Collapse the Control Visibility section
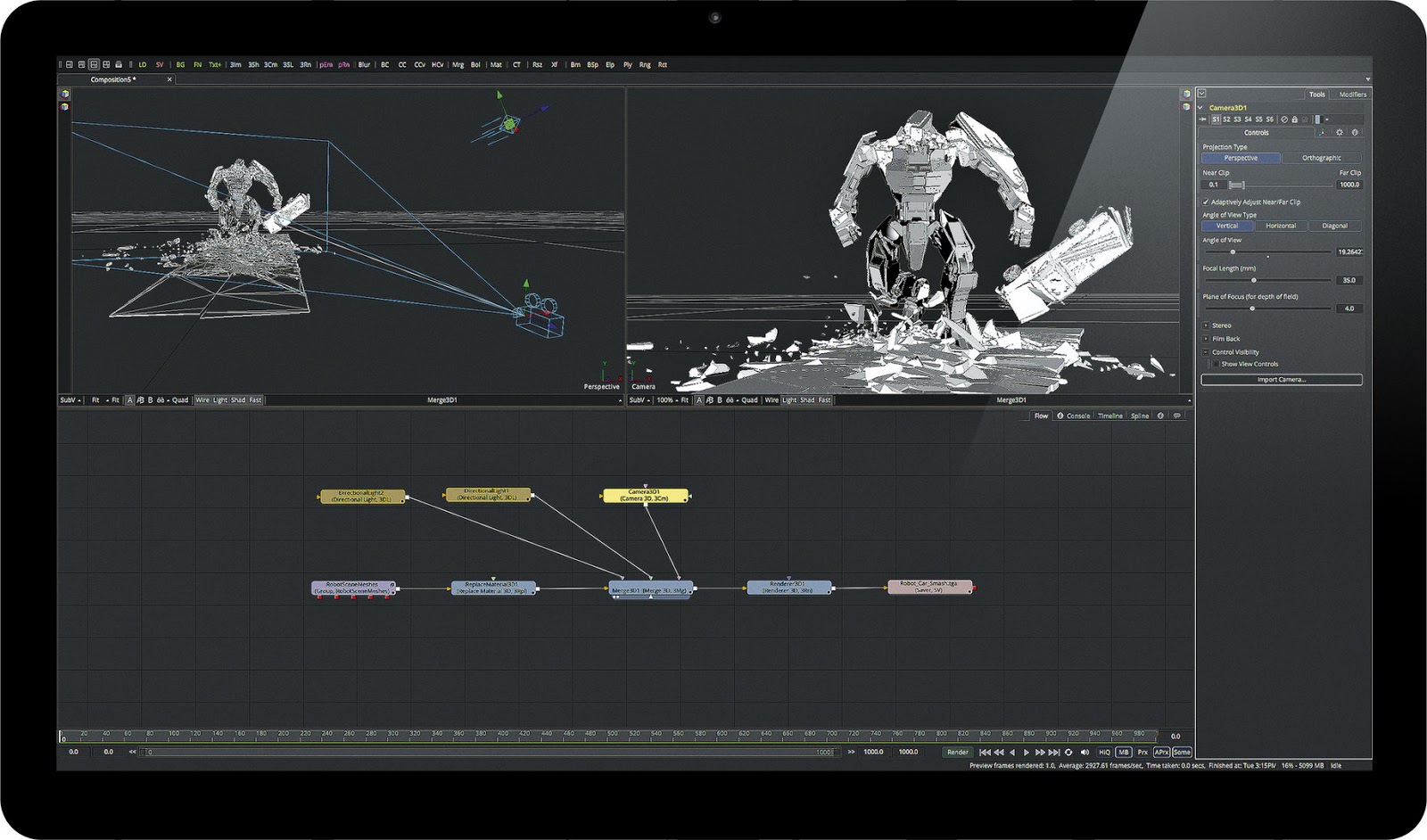This screenshot has width=1427, height=840. [1206, 351]
